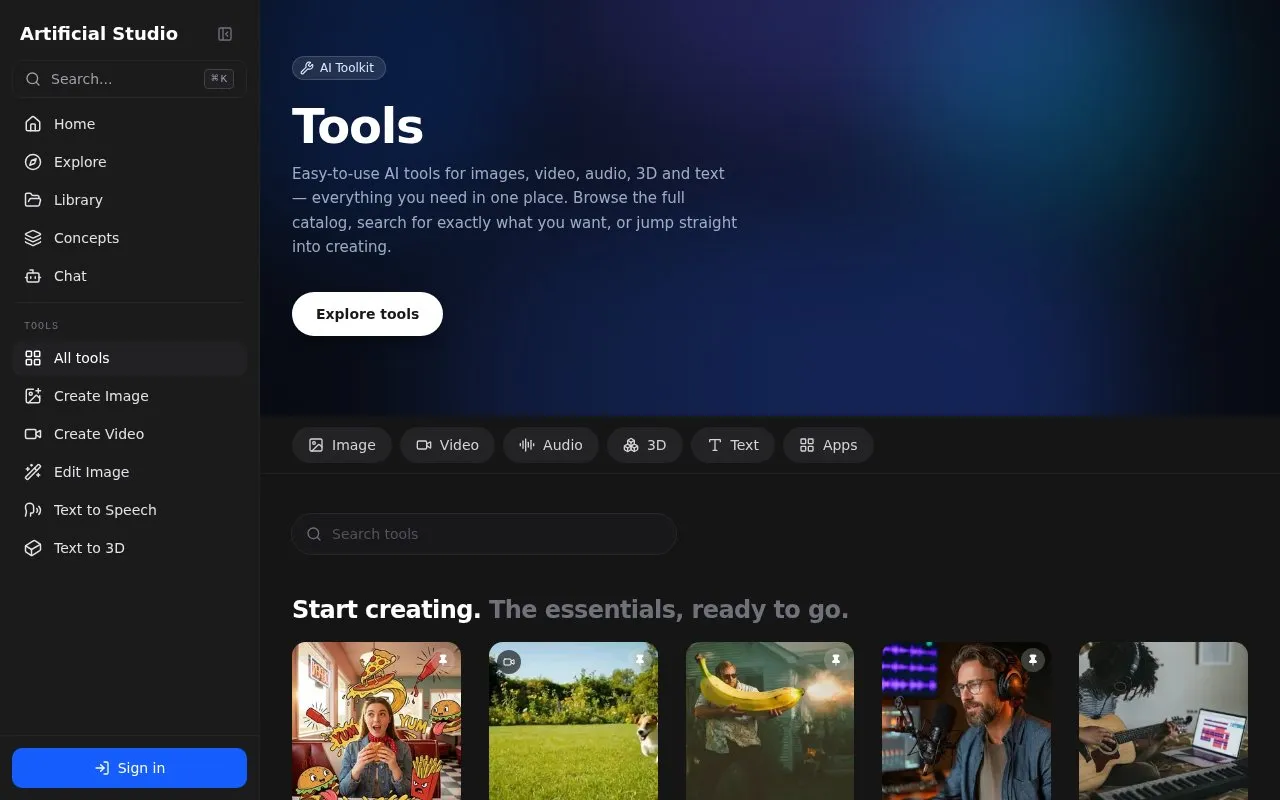The height and width of the screenshot is (800, 1280).
Task: Open the burger cartoon tool card
Action: [376, 721]
